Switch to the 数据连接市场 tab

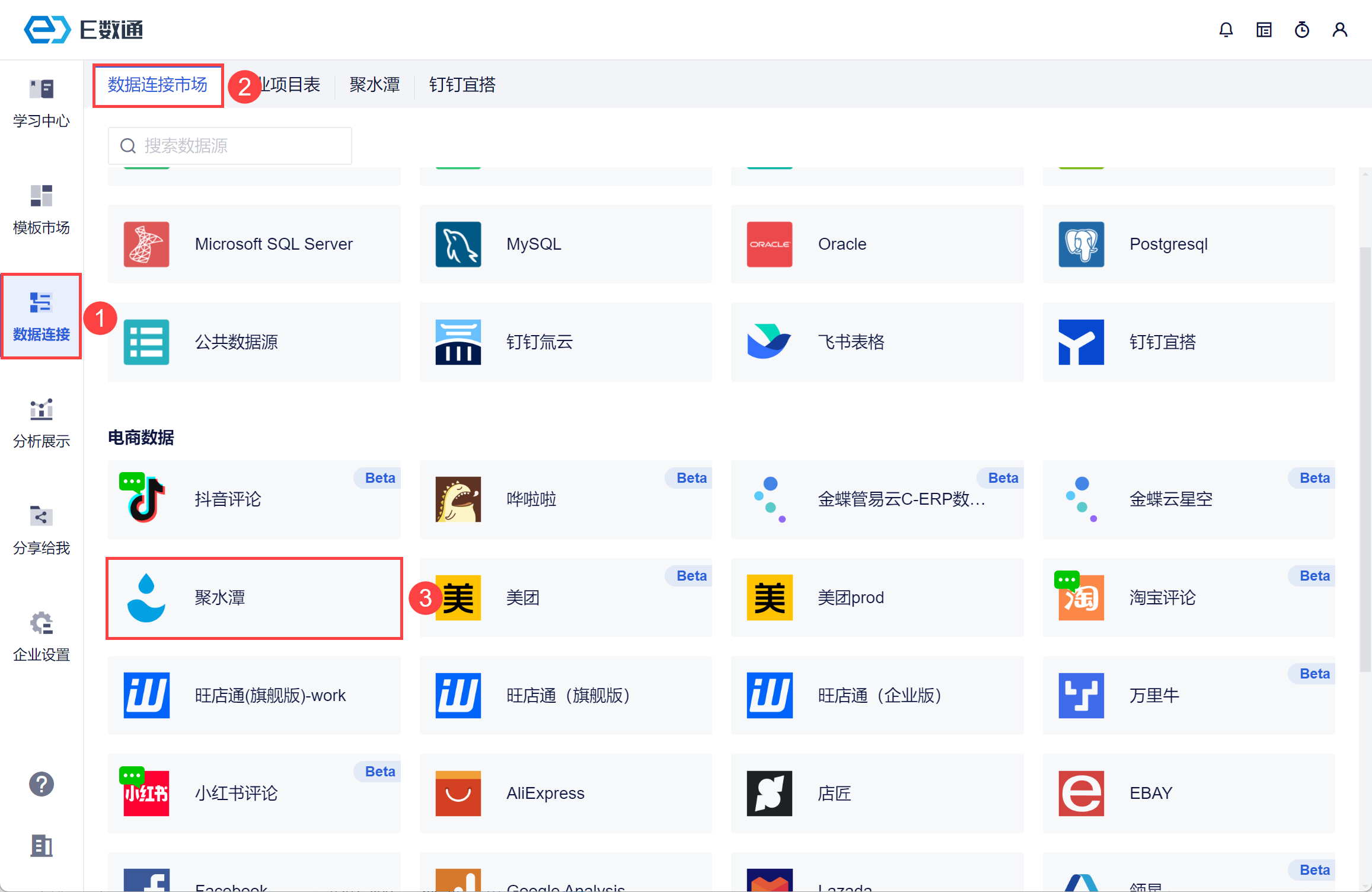158,85
